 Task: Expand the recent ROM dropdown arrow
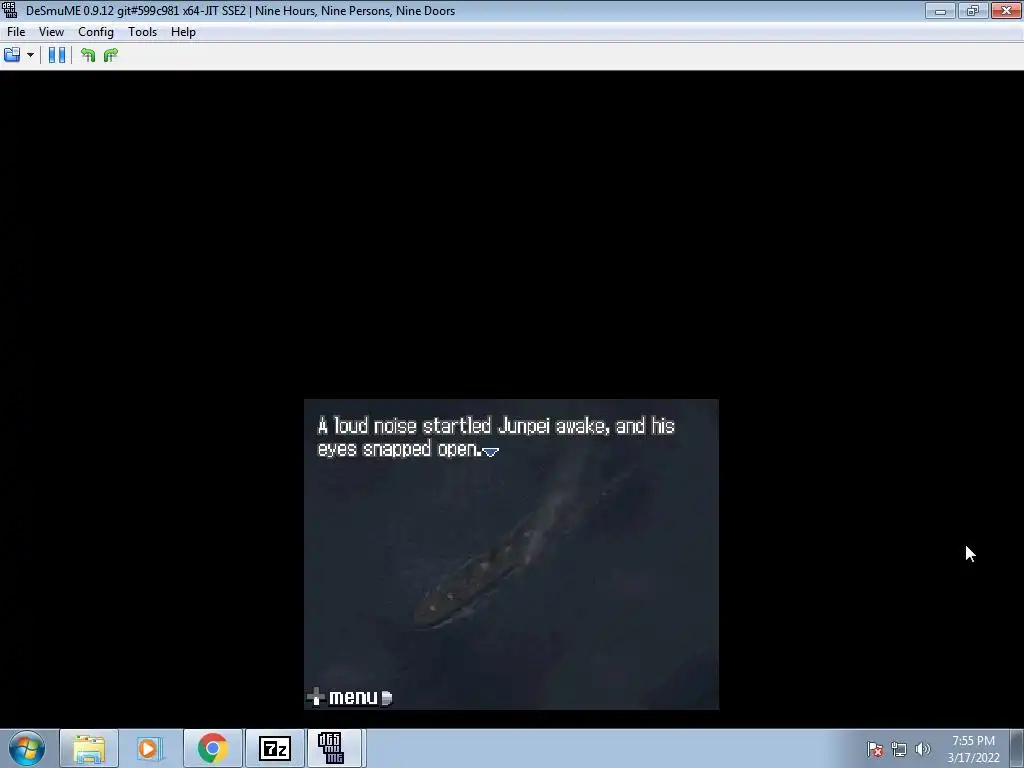click(x=30, y=56)
